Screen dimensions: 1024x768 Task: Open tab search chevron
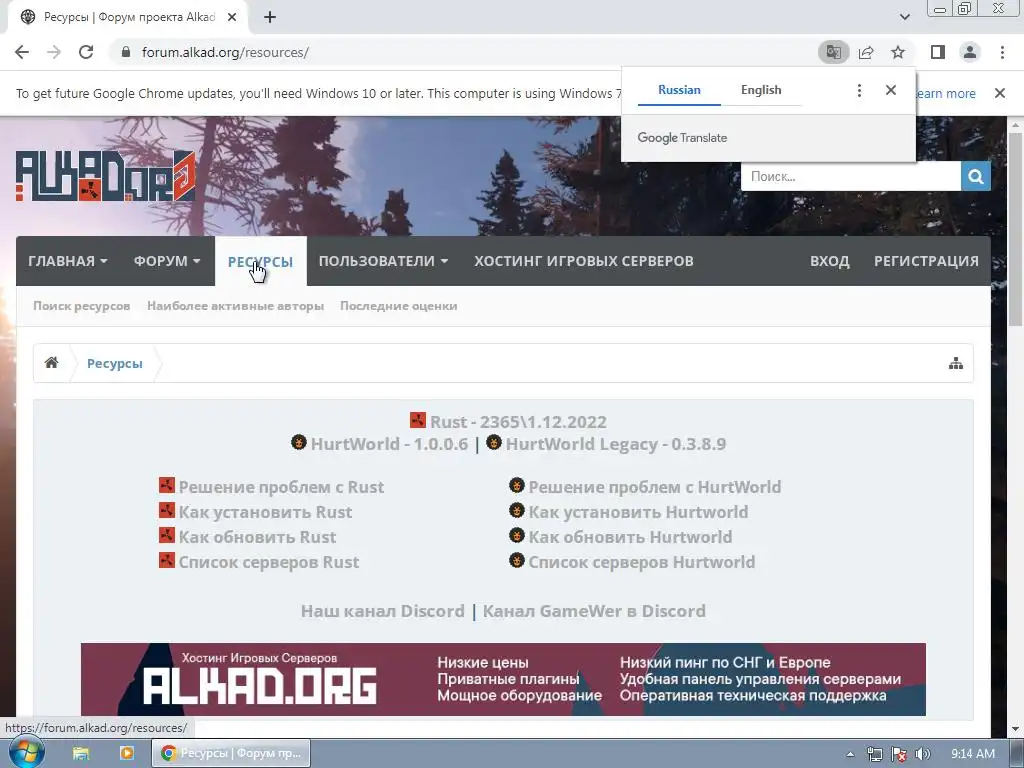click(x=904, y=17)
